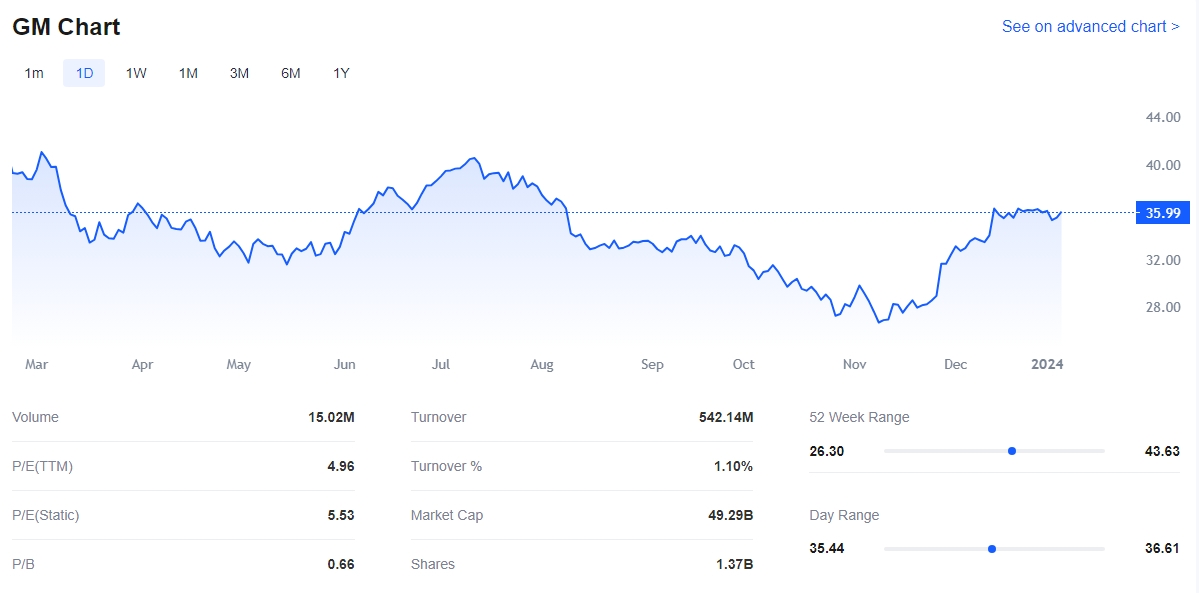The height and width of the screenshot is (593, 1199).
Task: Click the Day Range slider dot
Action: click(x=992, y=549)
